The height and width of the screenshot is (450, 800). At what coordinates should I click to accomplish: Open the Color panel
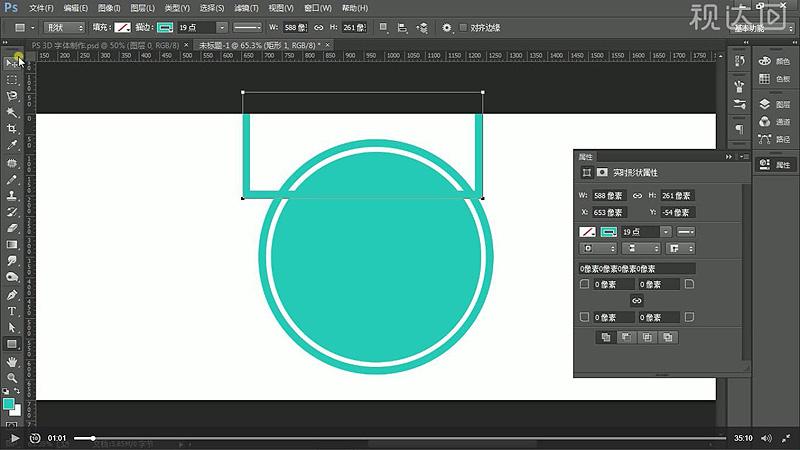pyautogui.click(x=774, y=61)
